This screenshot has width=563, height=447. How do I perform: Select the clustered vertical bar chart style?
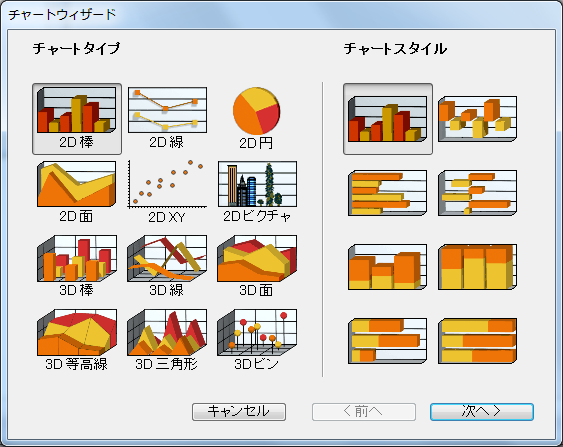coord(388,119)
